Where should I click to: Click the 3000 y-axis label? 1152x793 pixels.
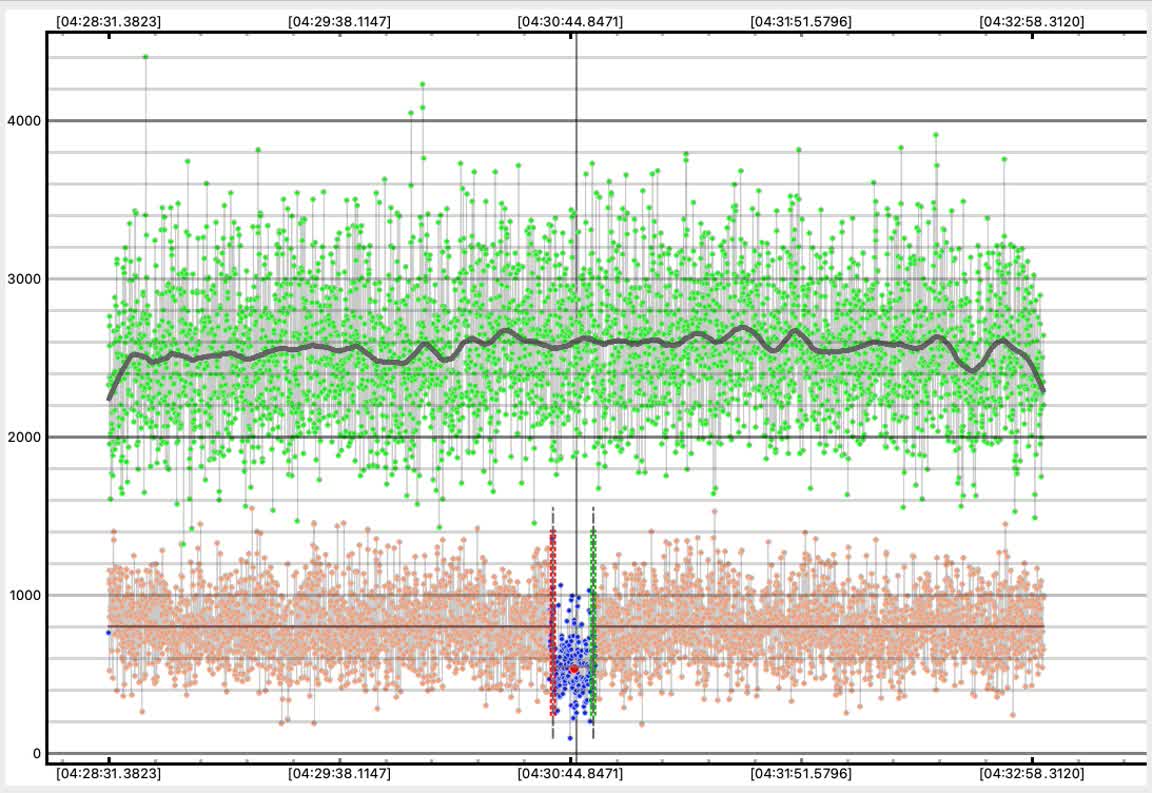coord(22,279)
